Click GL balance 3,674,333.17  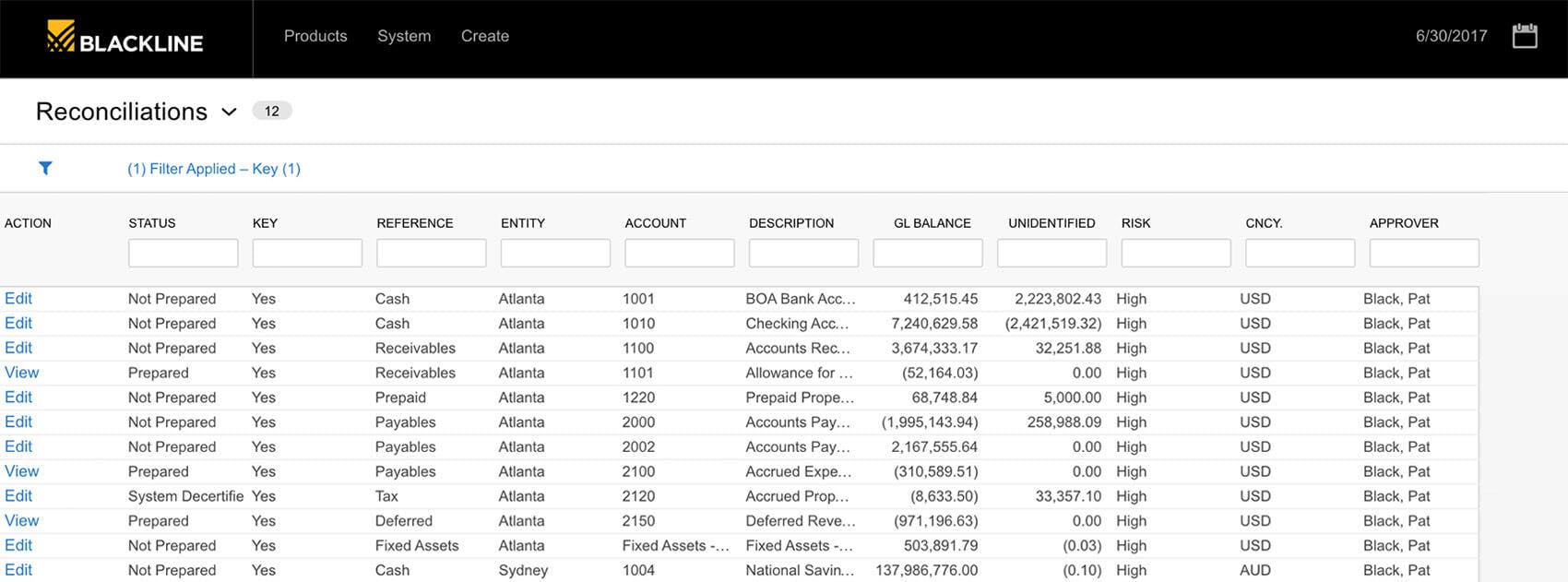[934, 349]
